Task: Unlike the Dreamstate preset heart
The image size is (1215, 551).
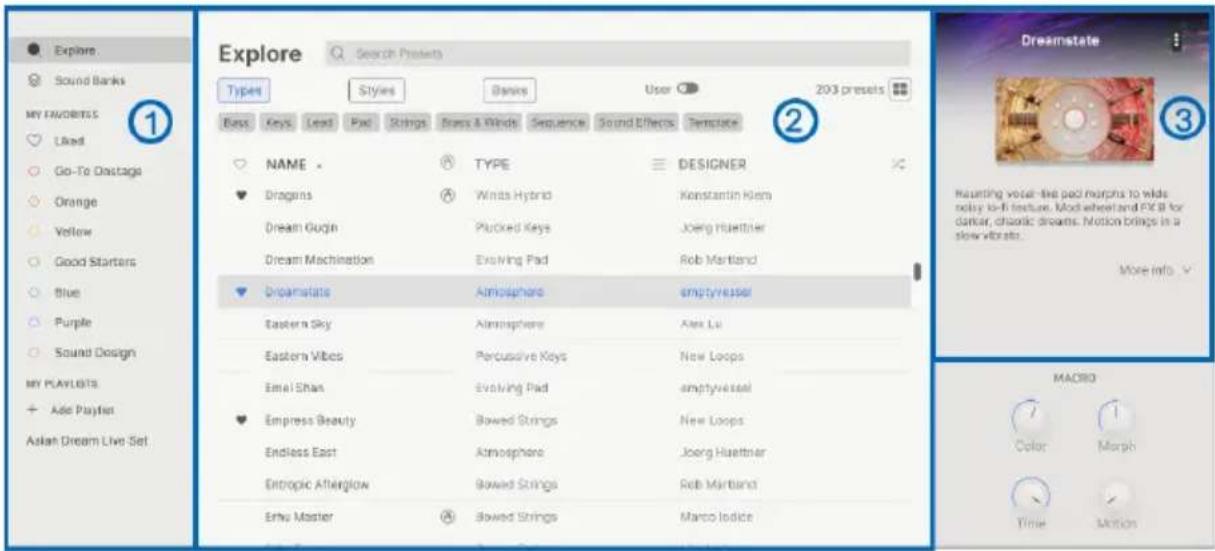Action: coord(240,293)
